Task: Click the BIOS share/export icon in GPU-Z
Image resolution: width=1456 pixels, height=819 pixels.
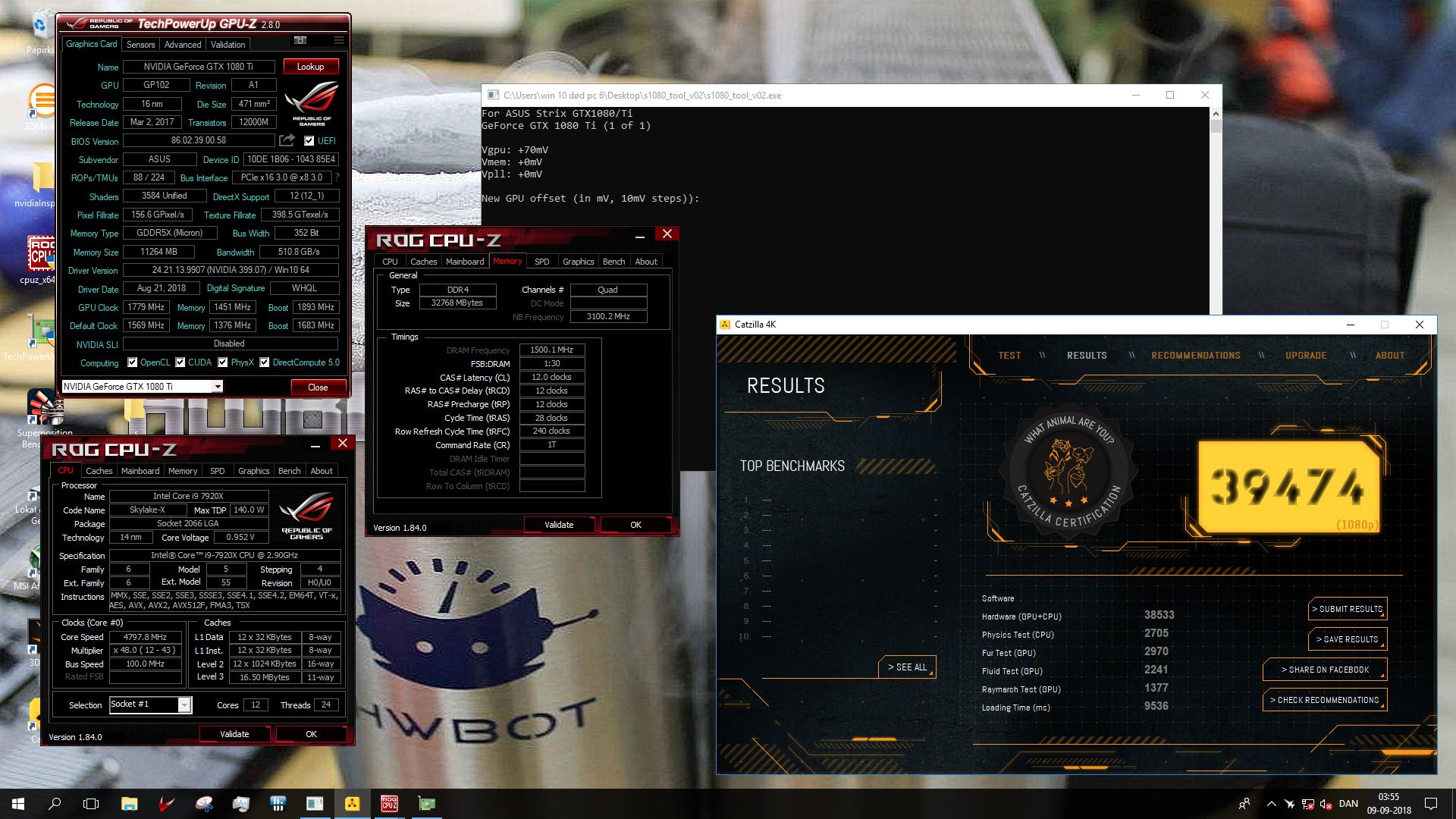Action: coord(287,140)
